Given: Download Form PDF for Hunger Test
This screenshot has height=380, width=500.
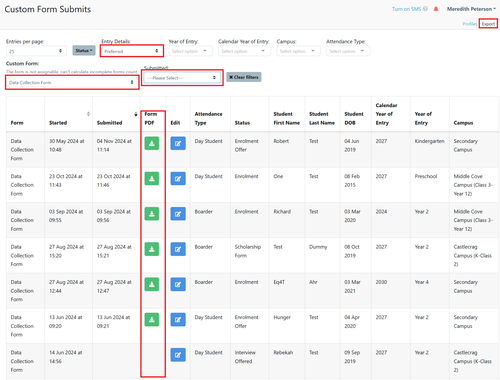Looking at the screenshot, I should tap(152, 319).
